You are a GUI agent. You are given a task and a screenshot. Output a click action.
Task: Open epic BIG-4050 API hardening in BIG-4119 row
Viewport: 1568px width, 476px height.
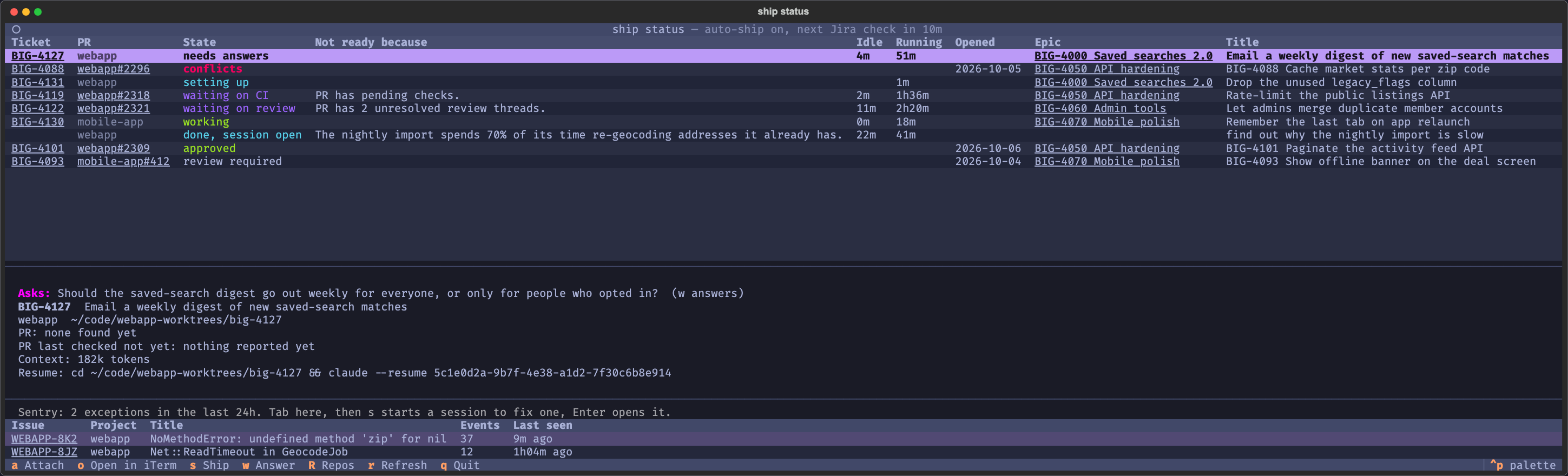(1106, 96)
